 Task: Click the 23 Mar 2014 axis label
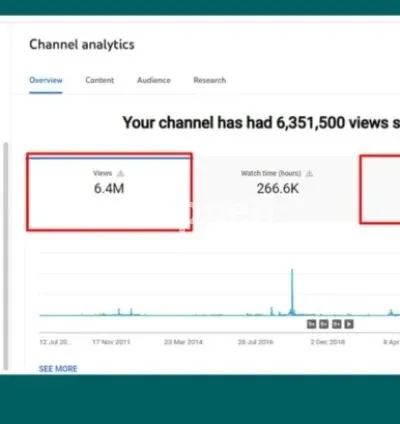pos(183,342)
